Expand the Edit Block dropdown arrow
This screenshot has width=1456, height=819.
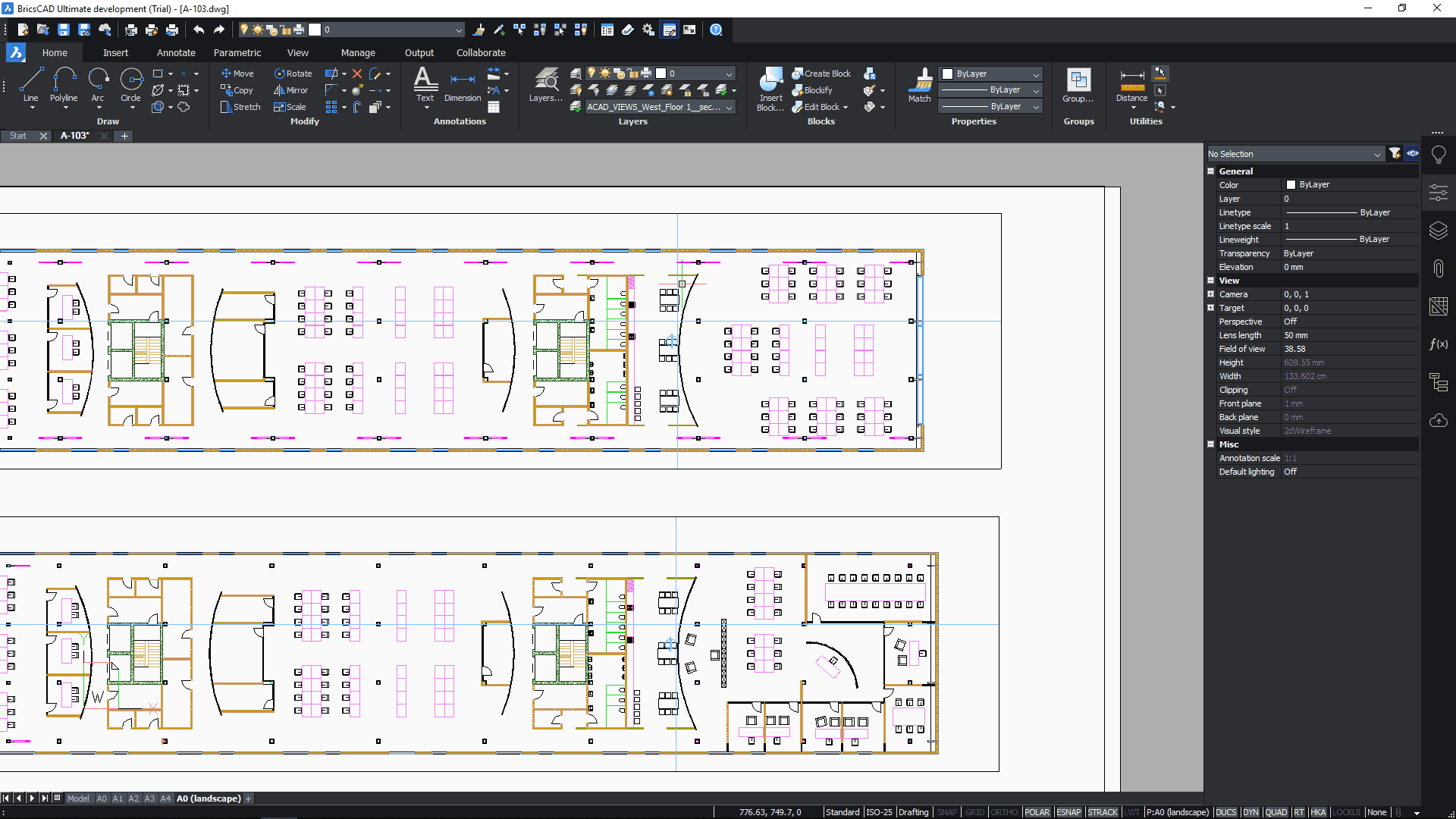click(845, 108)
